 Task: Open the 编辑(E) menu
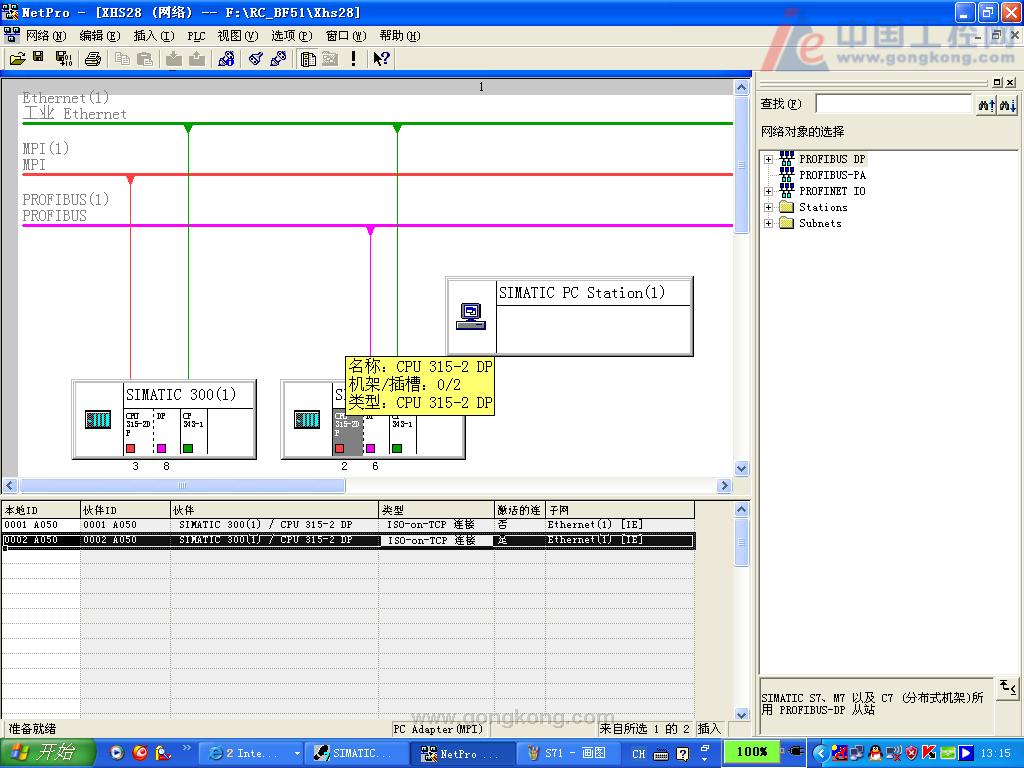[100, 36]
